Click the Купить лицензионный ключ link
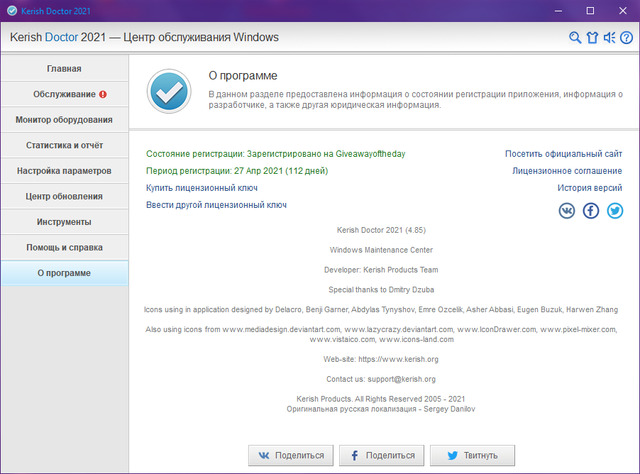This screenshot has width=640, height=474. (x=201, y=187)
